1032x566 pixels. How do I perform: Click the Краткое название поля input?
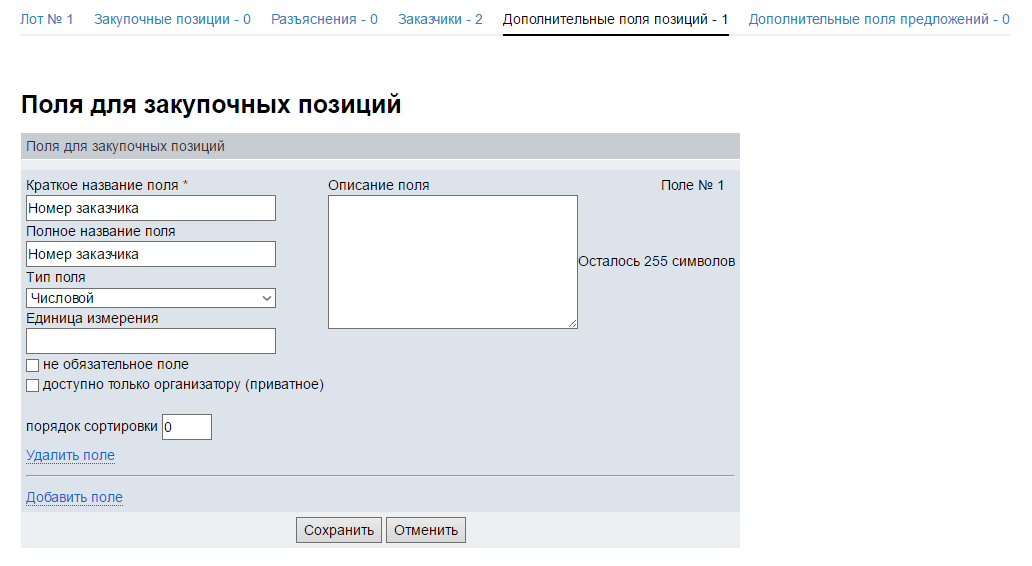click(x=150, y=208)
